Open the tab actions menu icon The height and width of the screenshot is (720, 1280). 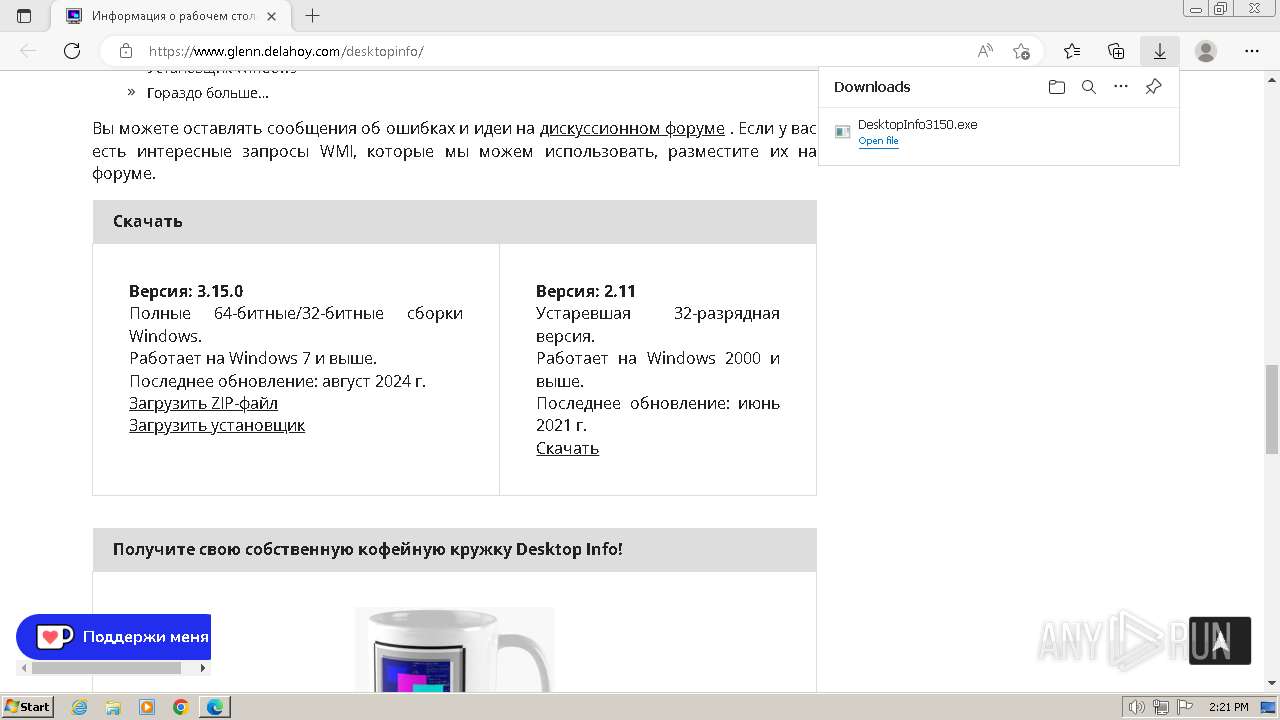[x=24, y=16]
